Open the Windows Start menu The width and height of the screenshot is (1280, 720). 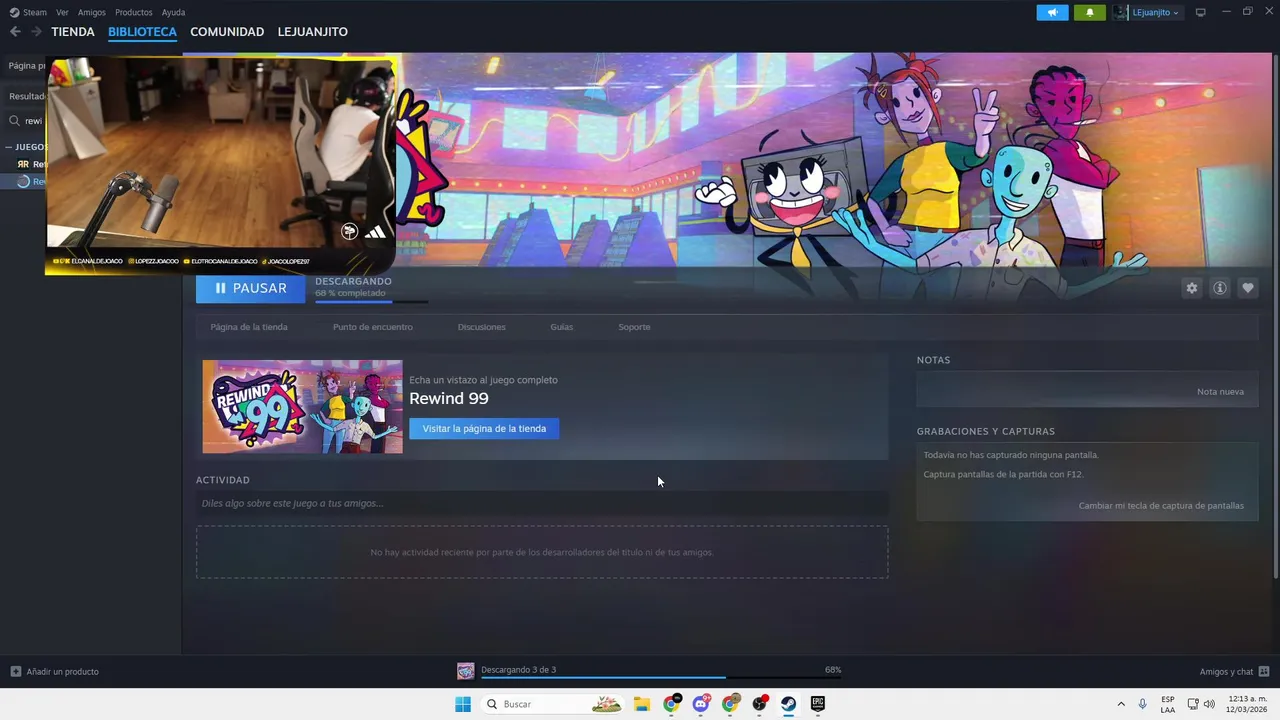tap(463, 704)
